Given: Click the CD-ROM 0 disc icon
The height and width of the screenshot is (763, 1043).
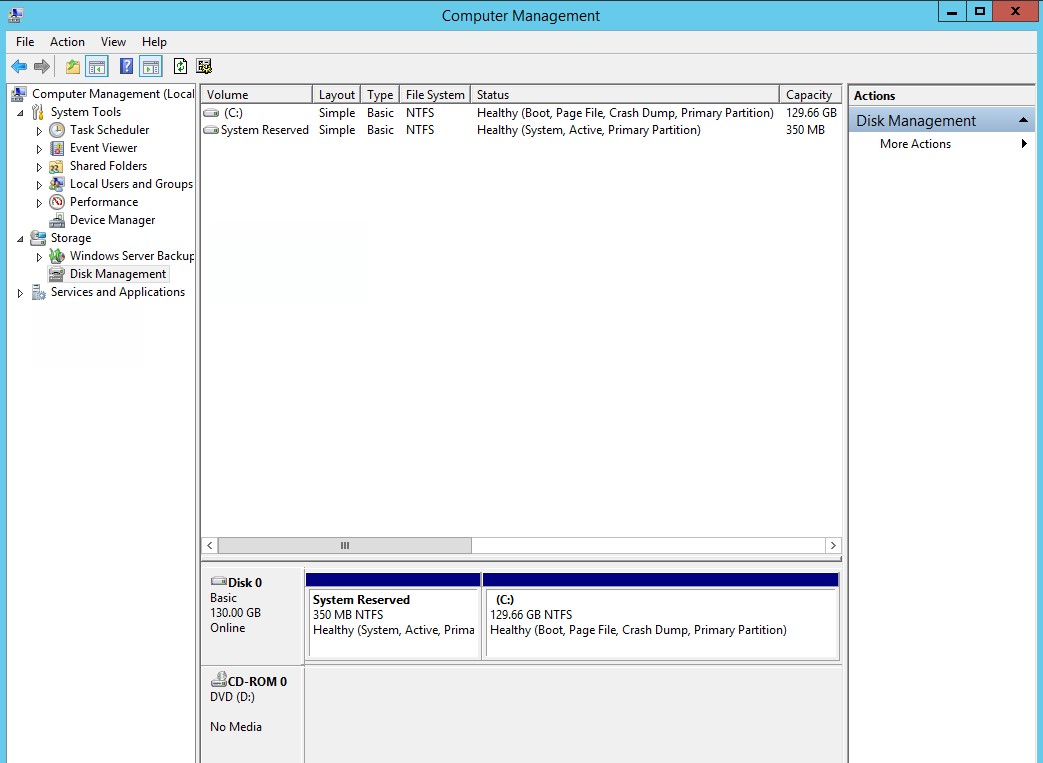Looking at the screenshot, I should (218, 679).
